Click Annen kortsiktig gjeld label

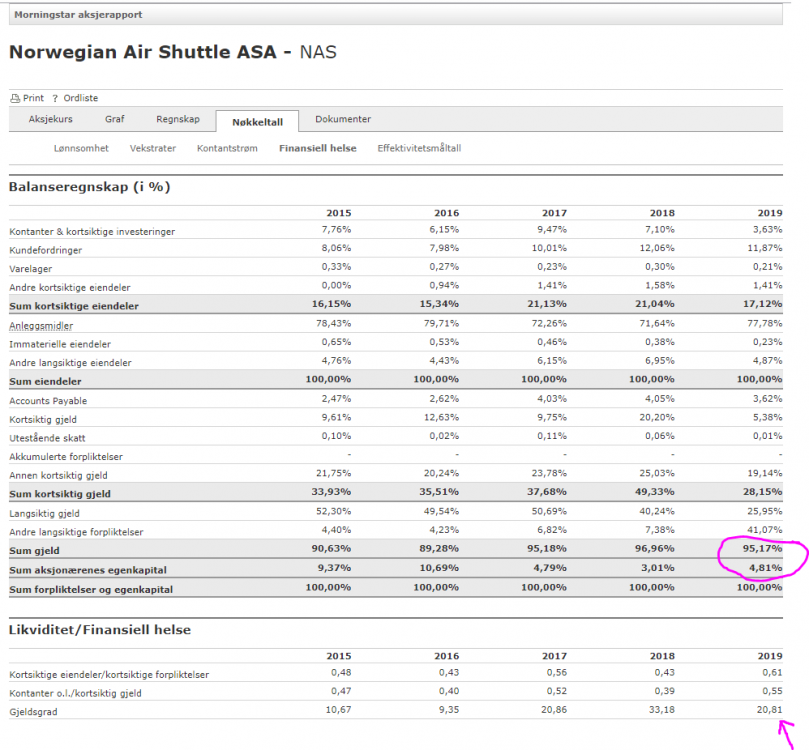click(58, 476)
